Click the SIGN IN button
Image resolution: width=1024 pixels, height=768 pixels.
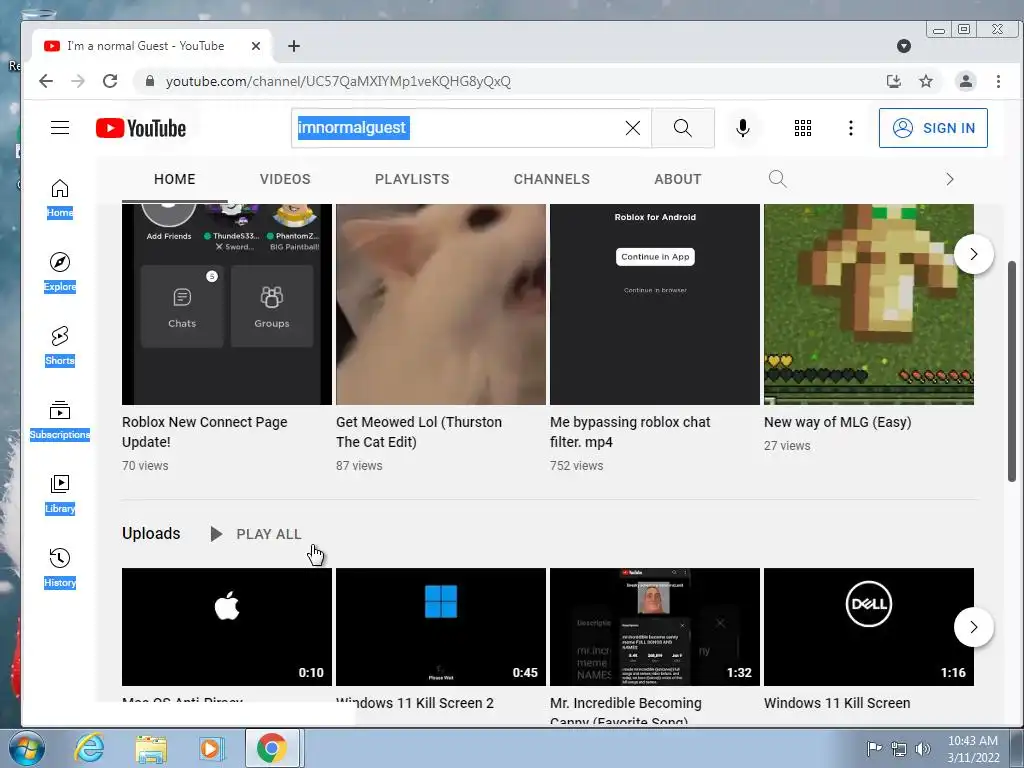933,128
